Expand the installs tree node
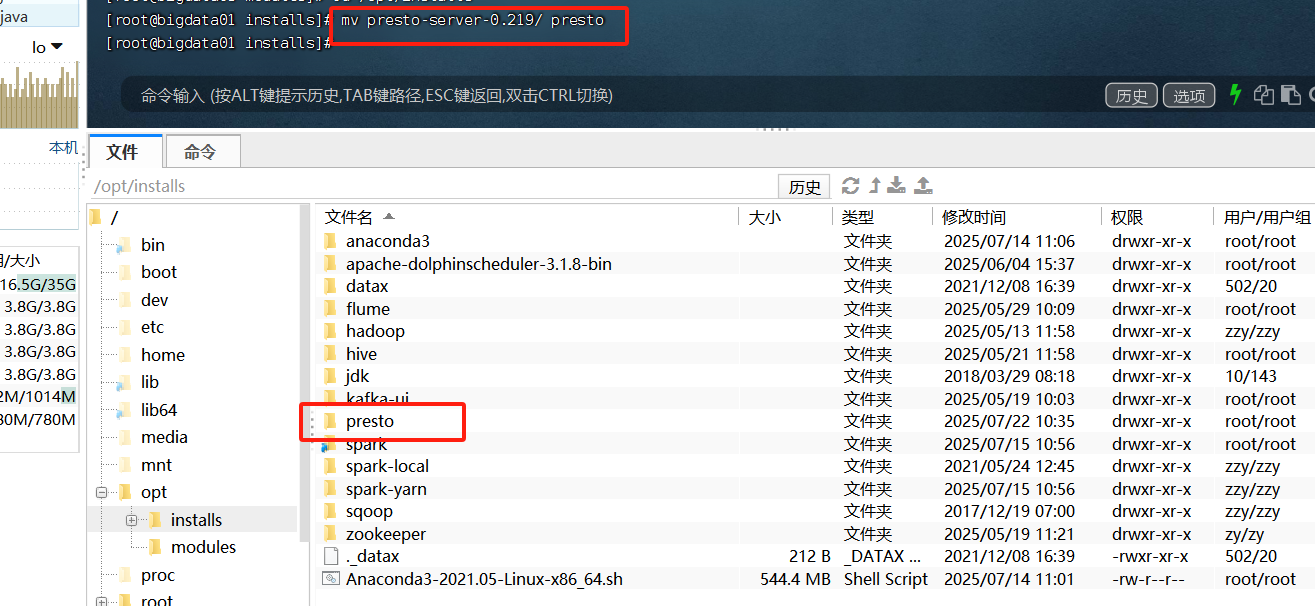 pos(133,518)
